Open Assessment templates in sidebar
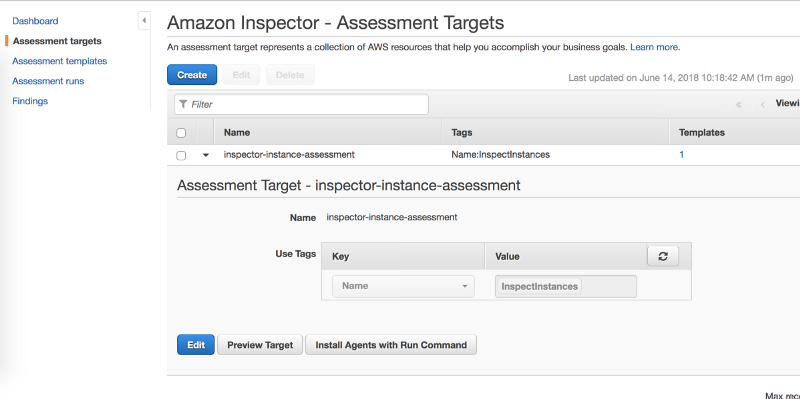 (x=60, y=61)
